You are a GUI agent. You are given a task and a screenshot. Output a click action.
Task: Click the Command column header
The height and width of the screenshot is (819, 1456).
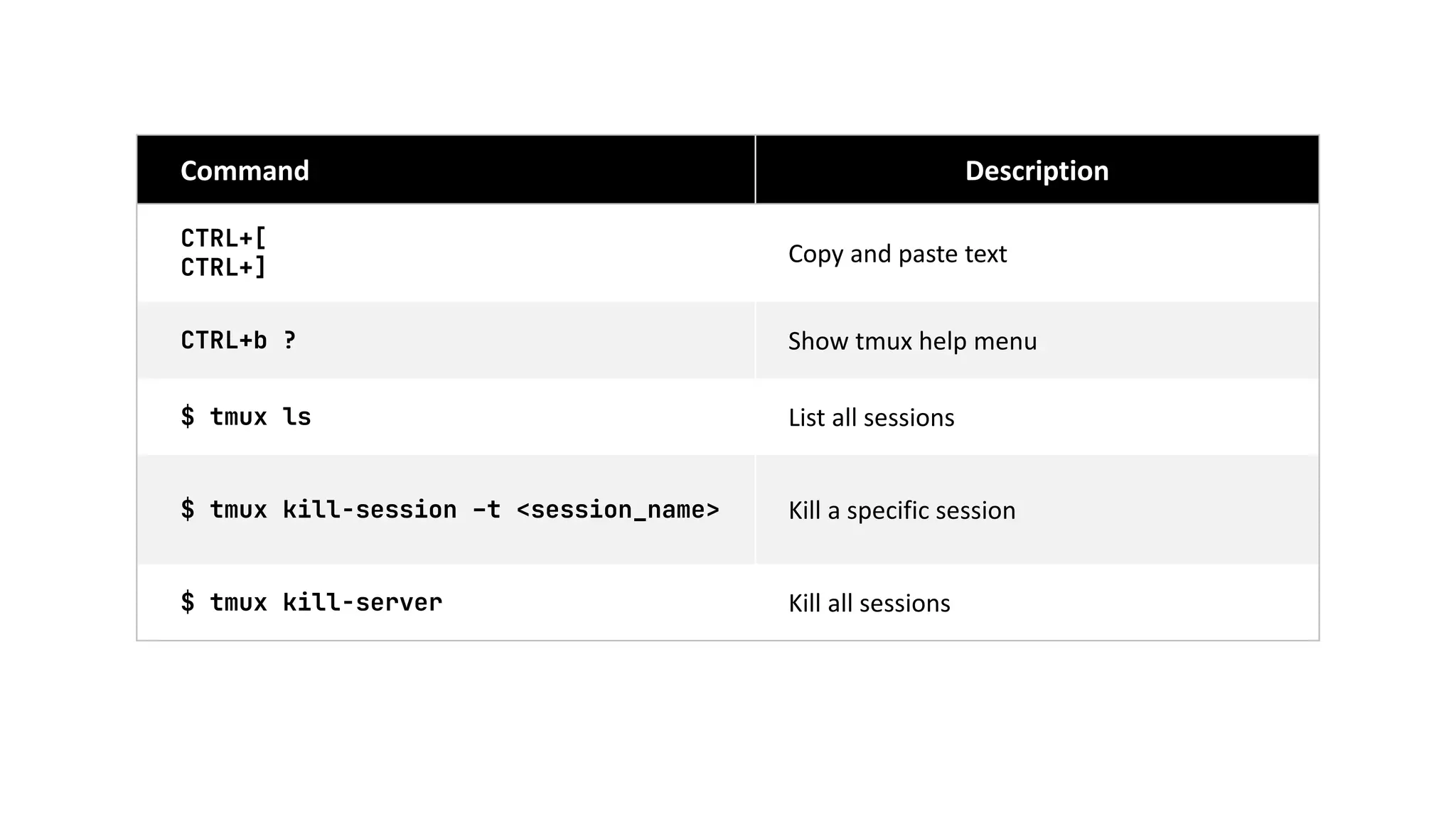(x=245, y=171)
